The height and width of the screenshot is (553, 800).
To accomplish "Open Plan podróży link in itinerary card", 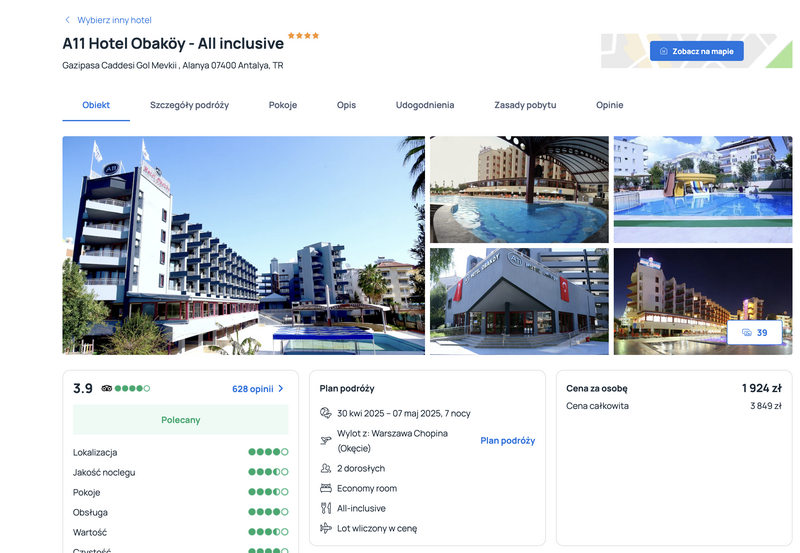I will click(508, 441).
